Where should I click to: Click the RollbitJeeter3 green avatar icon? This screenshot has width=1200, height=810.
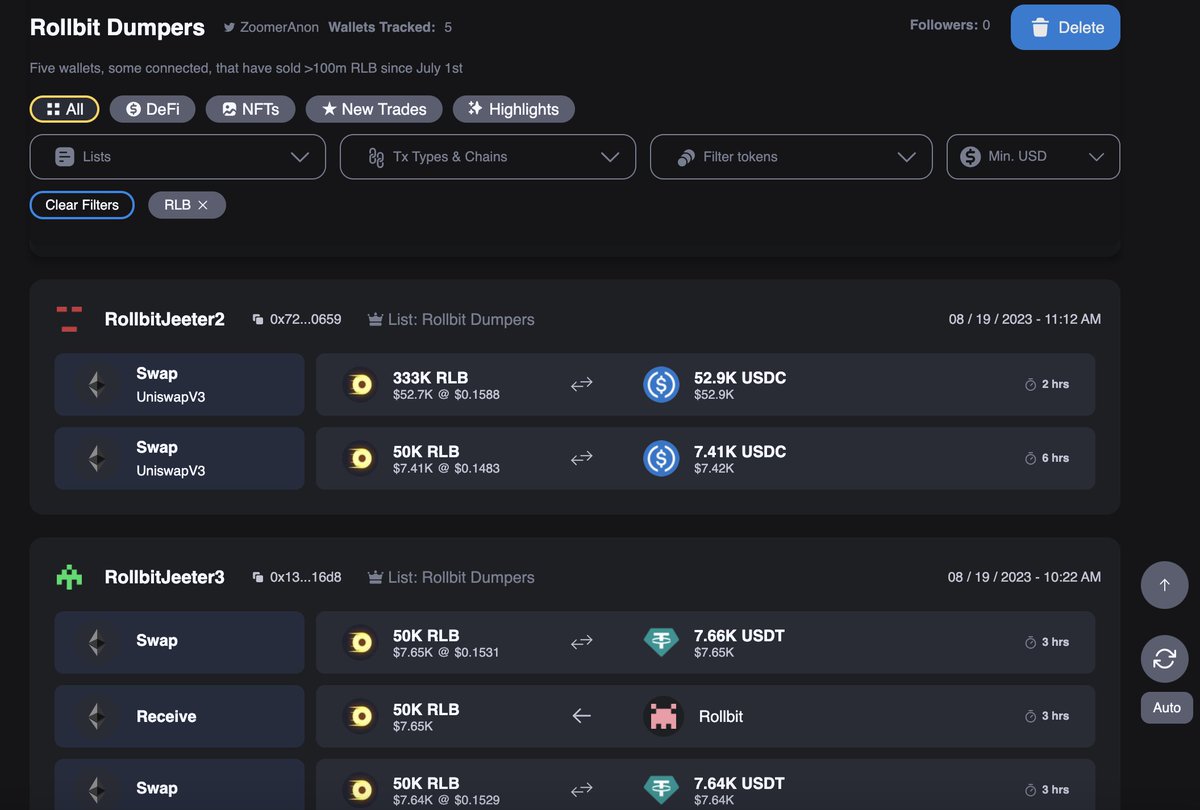(x=69, y=577)
